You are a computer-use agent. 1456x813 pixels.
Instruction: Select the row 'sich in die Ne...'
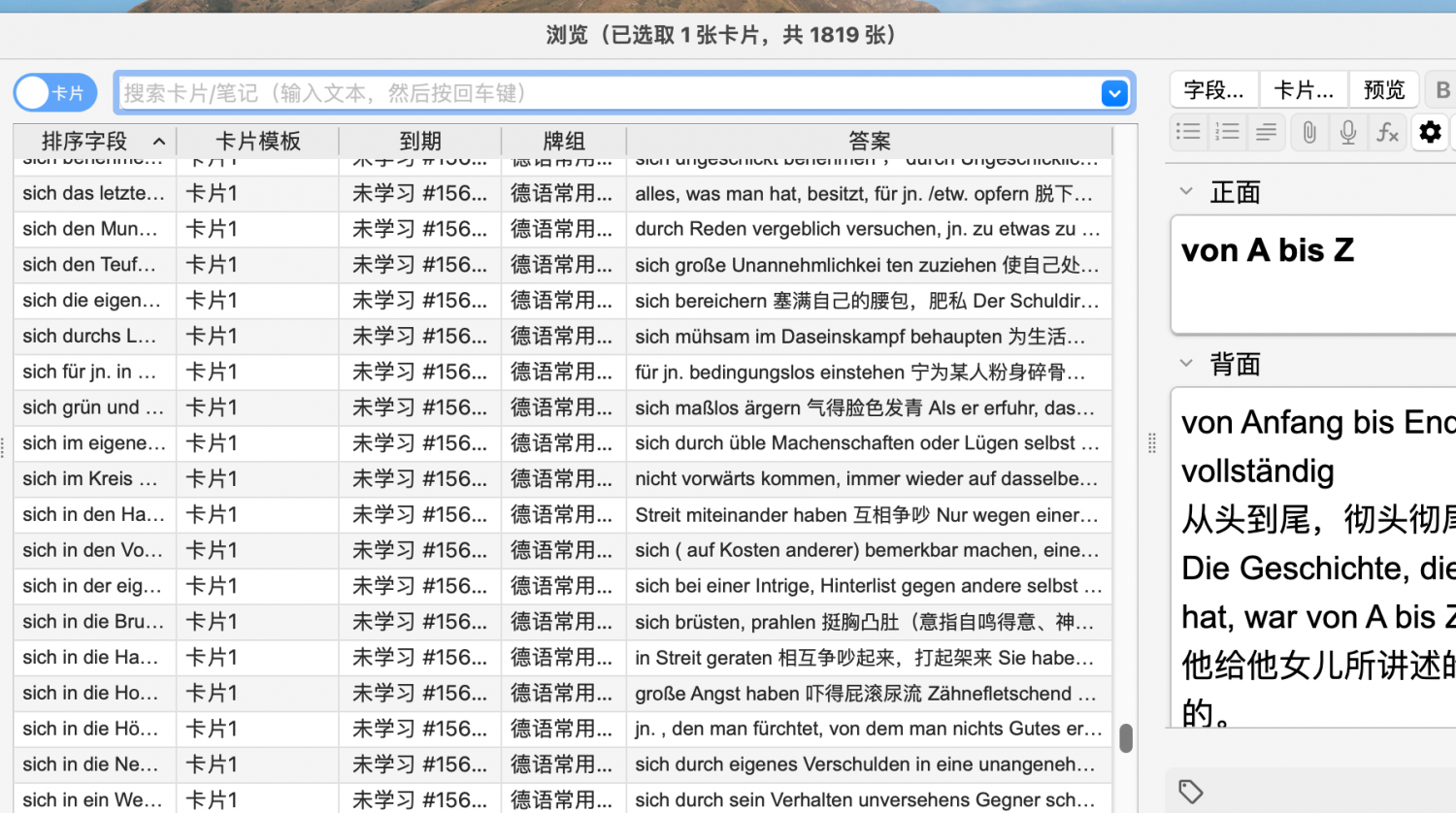pyautogui.click(x=563, y=764)
